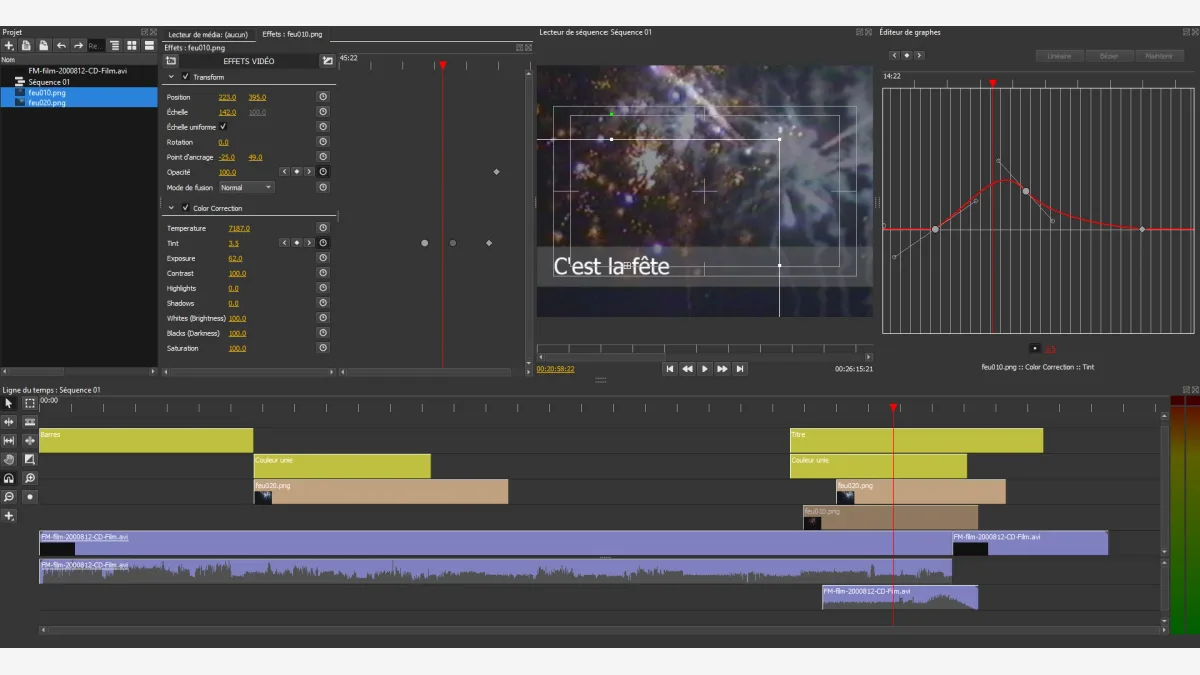Pick the hand tool in timeline
Viewport: 1200px width, 675px height.
[x=9, y=459]
